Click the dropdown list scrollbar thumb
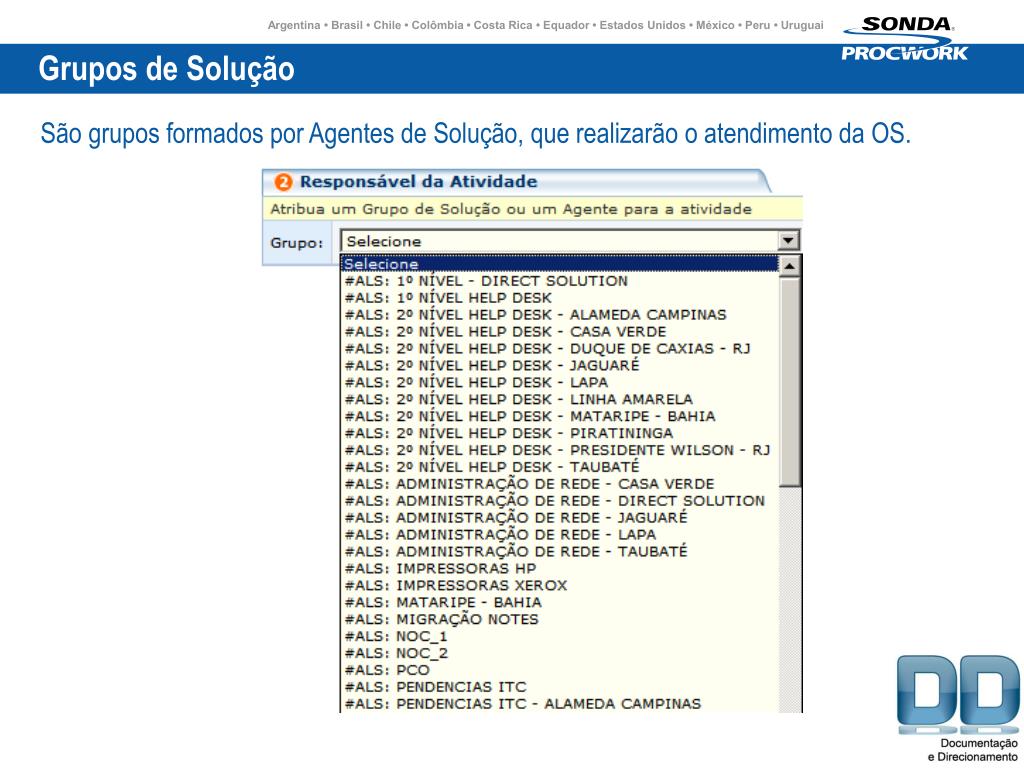Image resolution: width=1024 pixels, height=768 pixels. coord(790,382)
